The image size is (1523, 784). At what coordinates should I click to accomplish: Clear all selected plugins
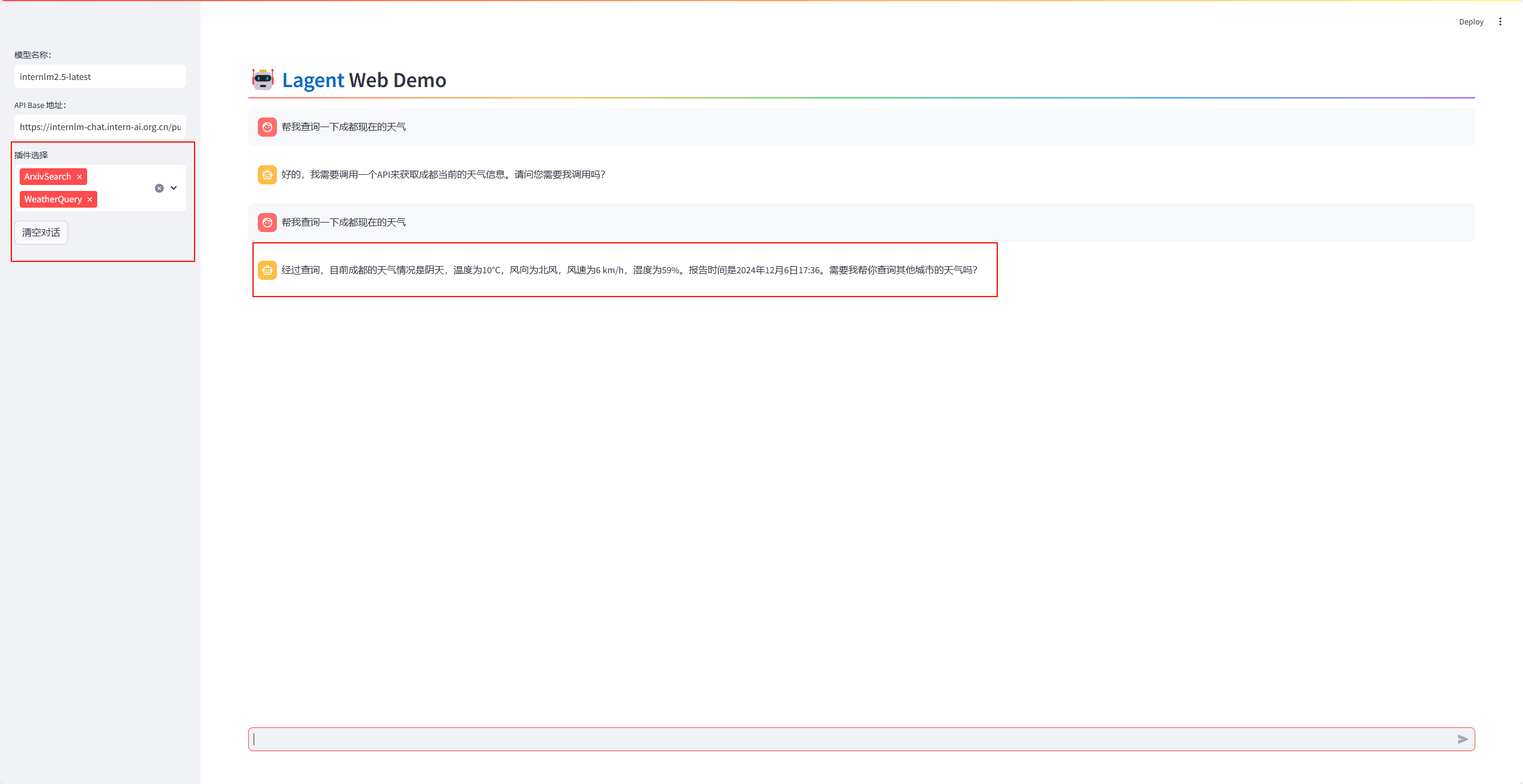159,188
